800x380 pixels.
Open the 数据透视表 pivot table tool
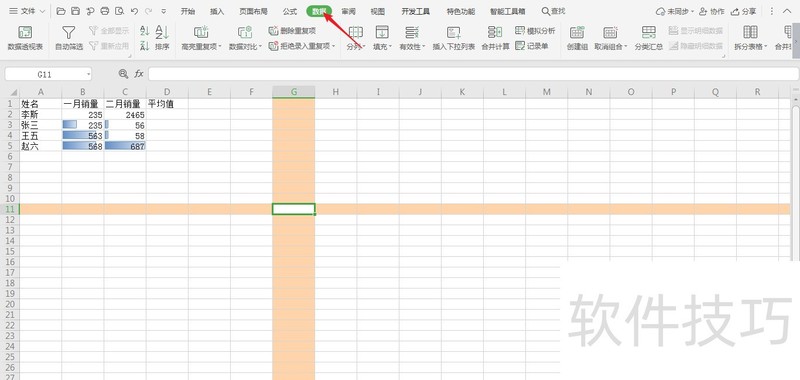[x=26, y=38]
